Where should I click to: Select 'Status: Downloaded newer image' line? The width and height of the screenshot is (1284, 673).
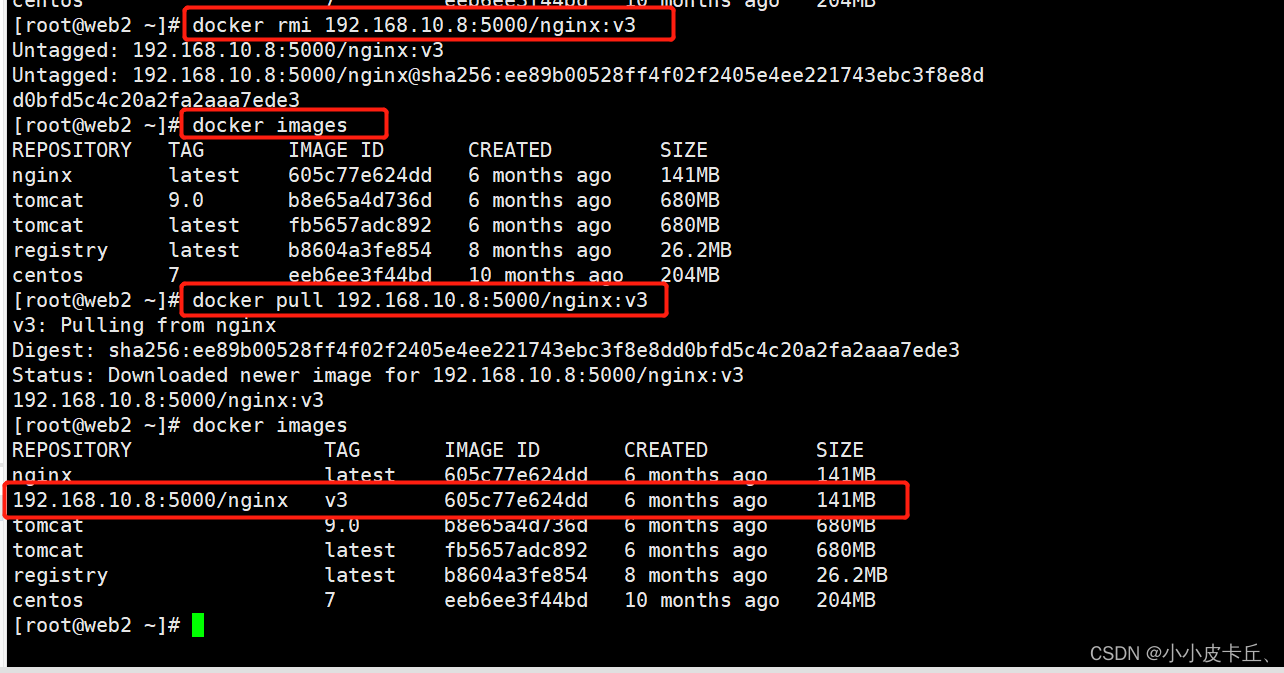378,375
